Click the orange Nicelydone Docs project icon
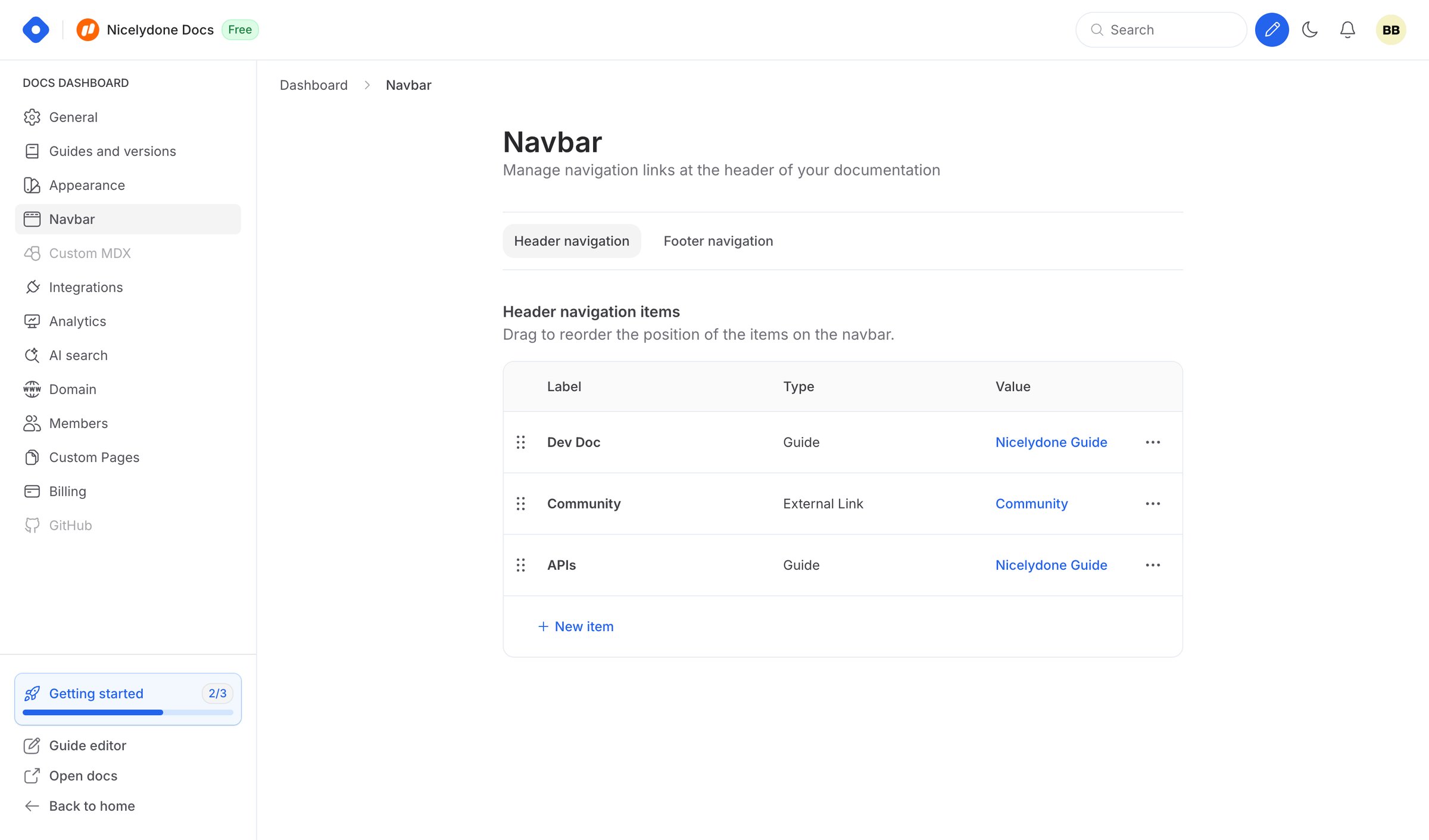Screen dimensions: 1429x840 (88, 30)
